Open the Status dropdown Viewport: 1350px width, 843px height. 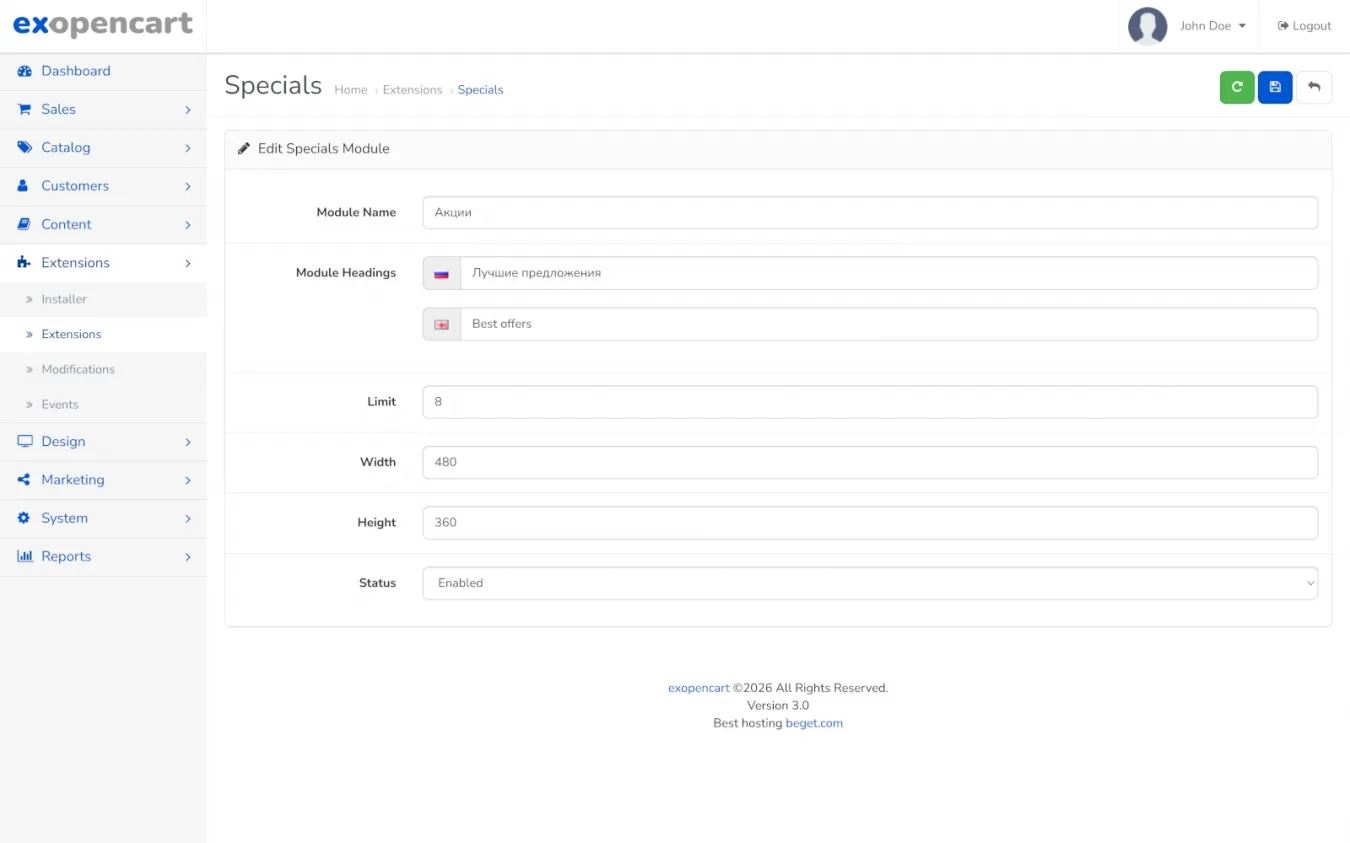coord(869,583)
